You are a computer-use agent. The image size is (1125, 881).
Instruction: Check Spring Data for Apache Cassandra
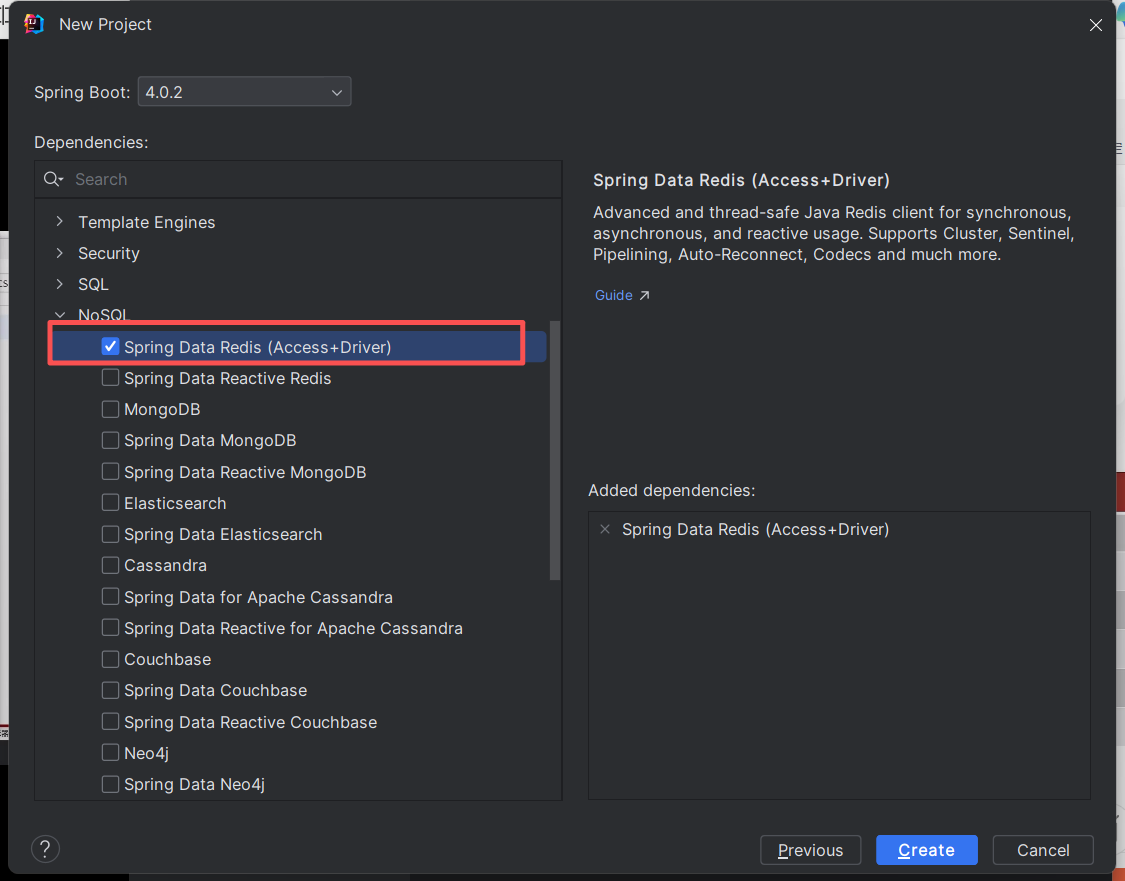pos(110,596)
